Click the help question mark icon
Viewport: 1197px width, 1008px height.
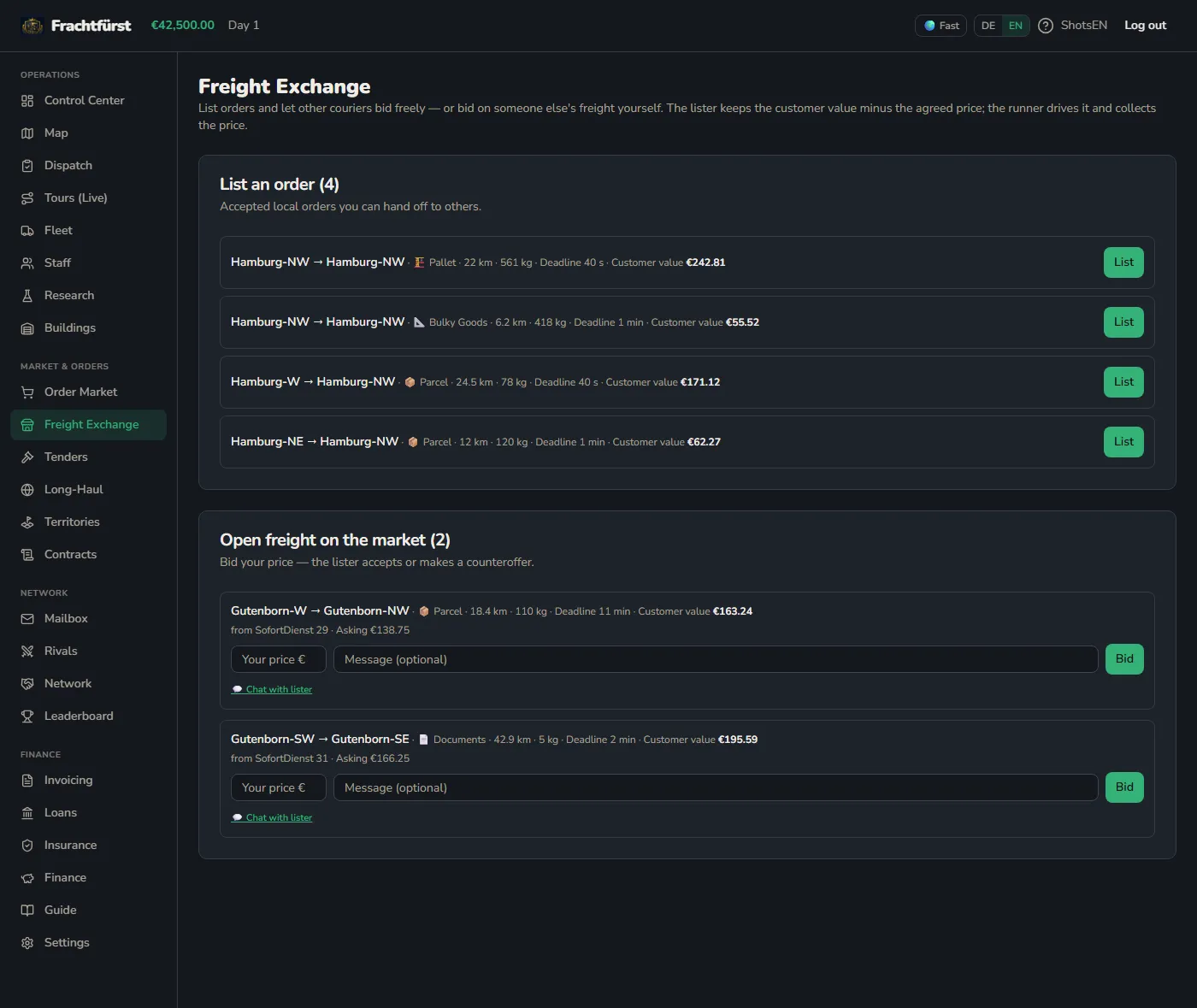(1045, 26)
